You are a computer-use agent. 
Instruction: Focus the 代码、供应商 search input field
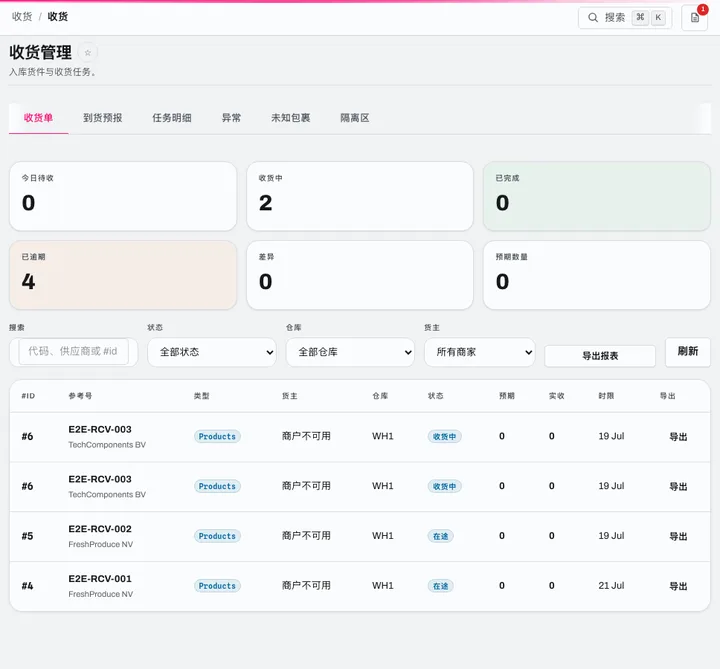73,352
